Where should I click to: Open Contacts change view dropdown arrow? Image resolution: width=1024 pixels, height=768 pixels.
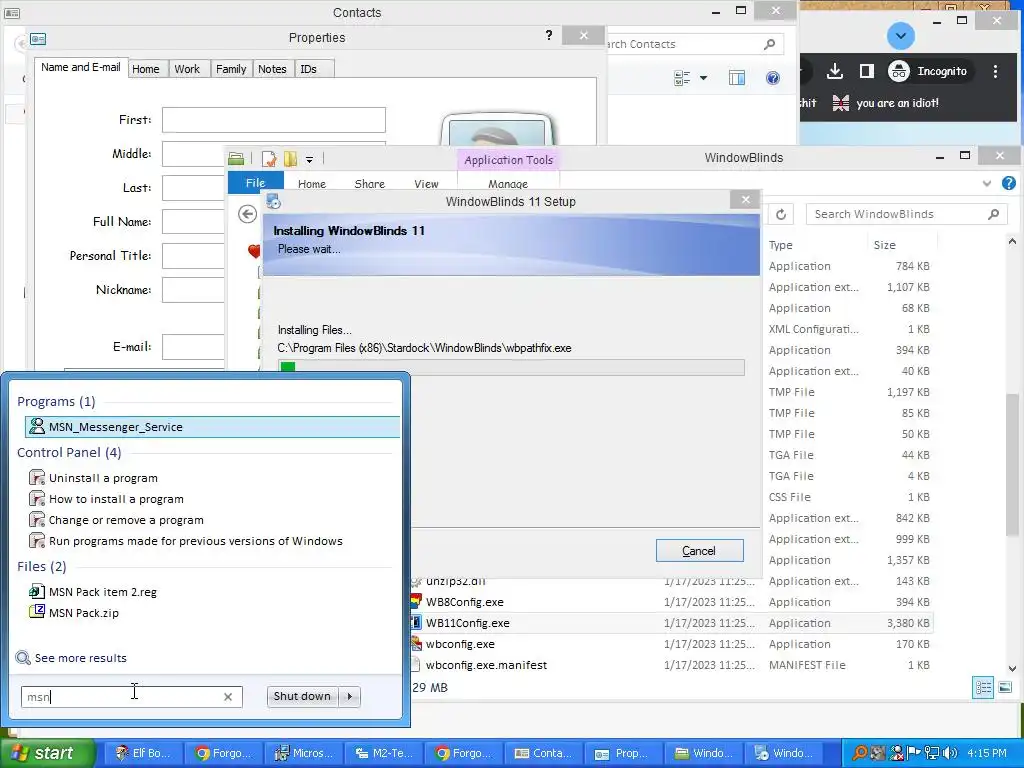(x=703, y=78)
